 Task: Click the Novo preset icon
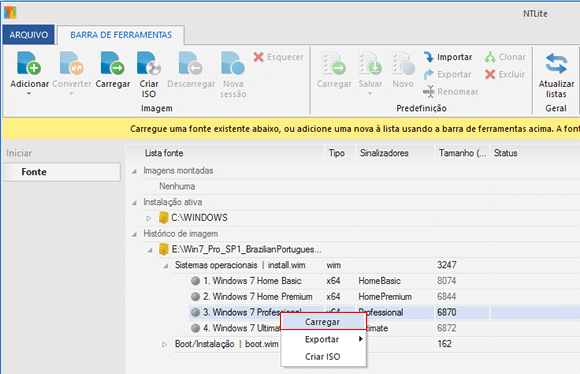tap(403, 63)
